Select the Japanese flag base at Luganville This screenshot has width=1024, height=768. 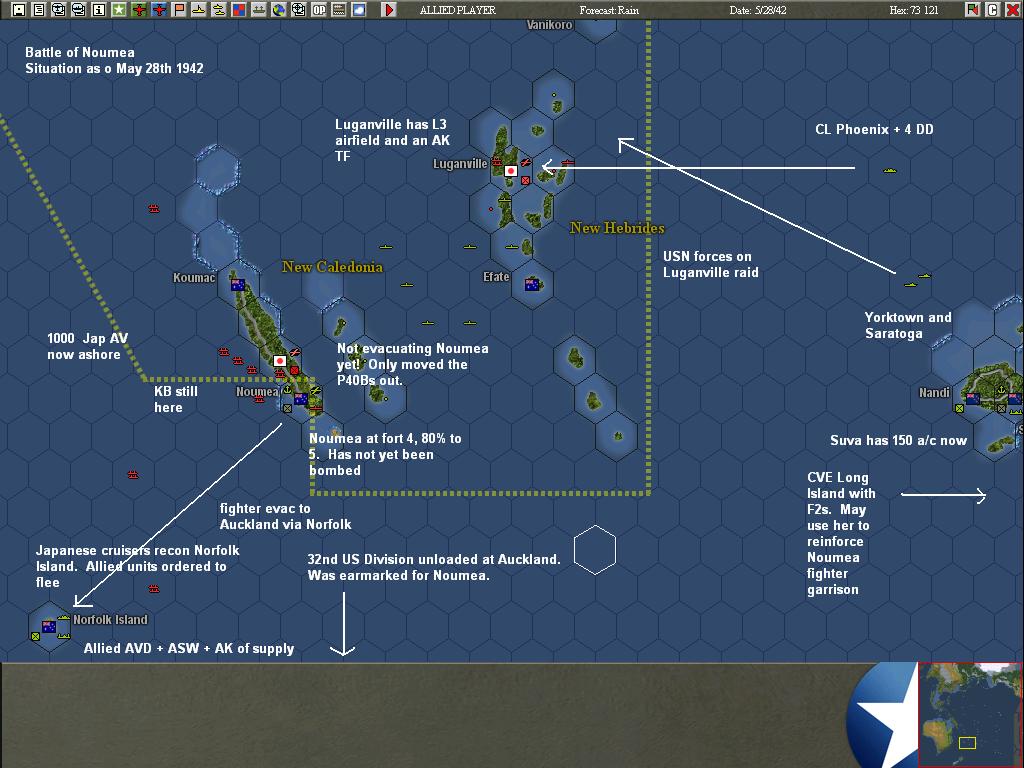511,171
